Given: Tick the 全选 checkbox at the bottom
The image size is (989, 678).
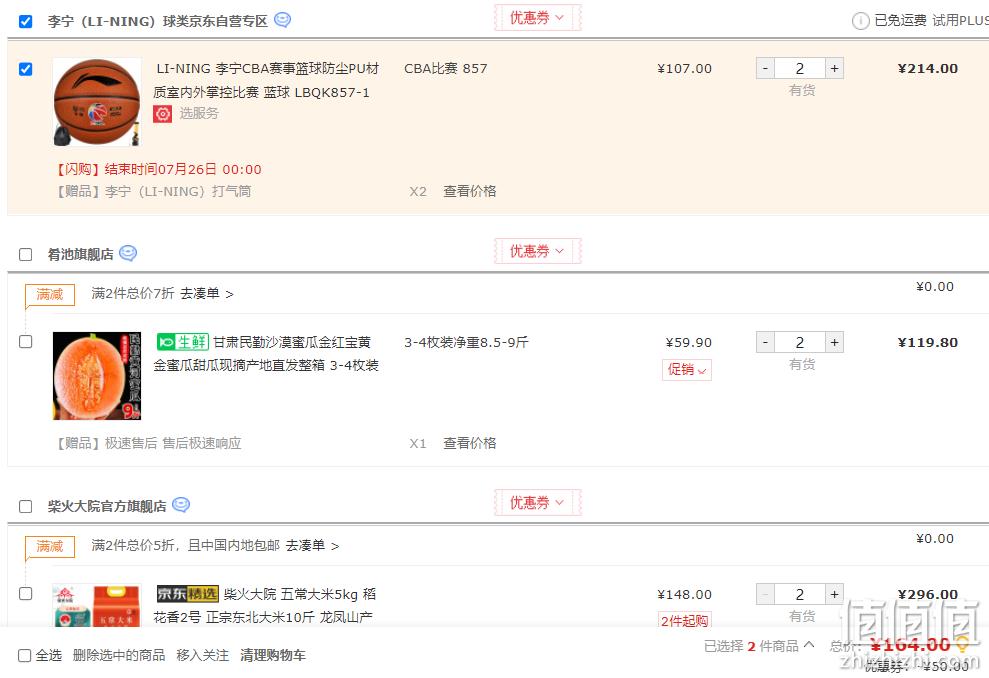Looking at the screenshot, I should coord(25,655).
